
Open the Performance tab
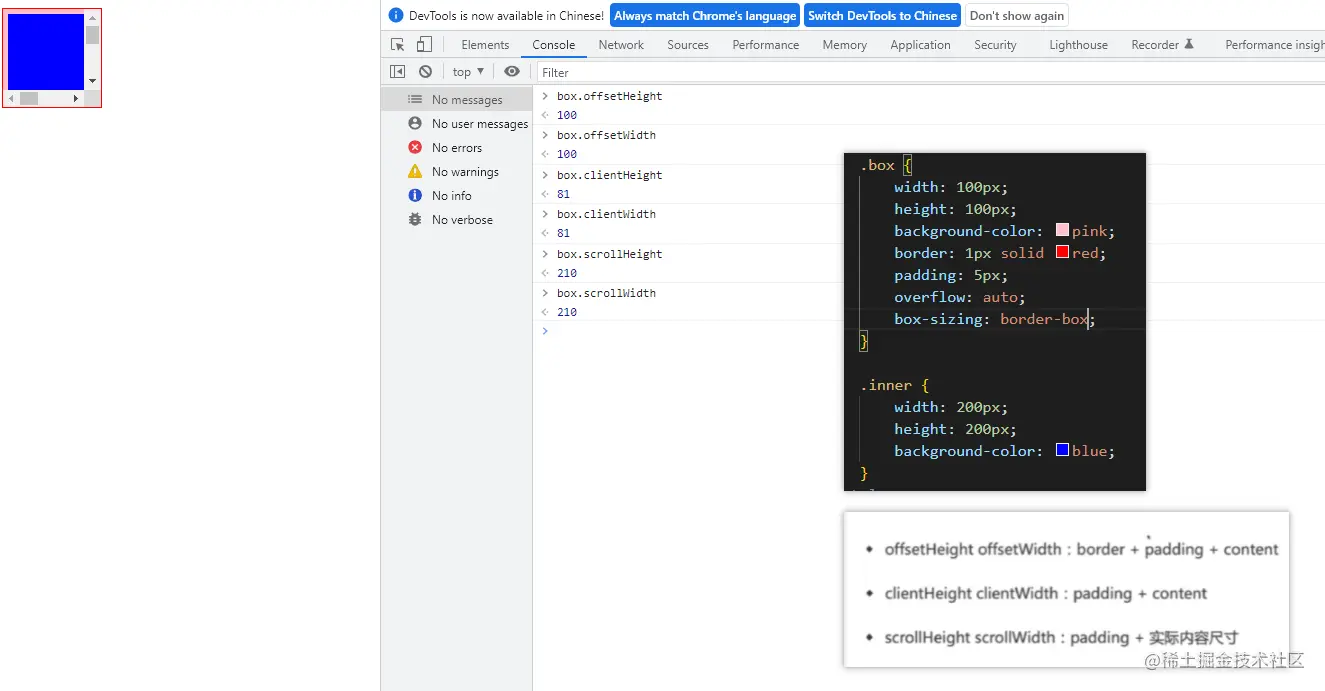pos(766,45)
